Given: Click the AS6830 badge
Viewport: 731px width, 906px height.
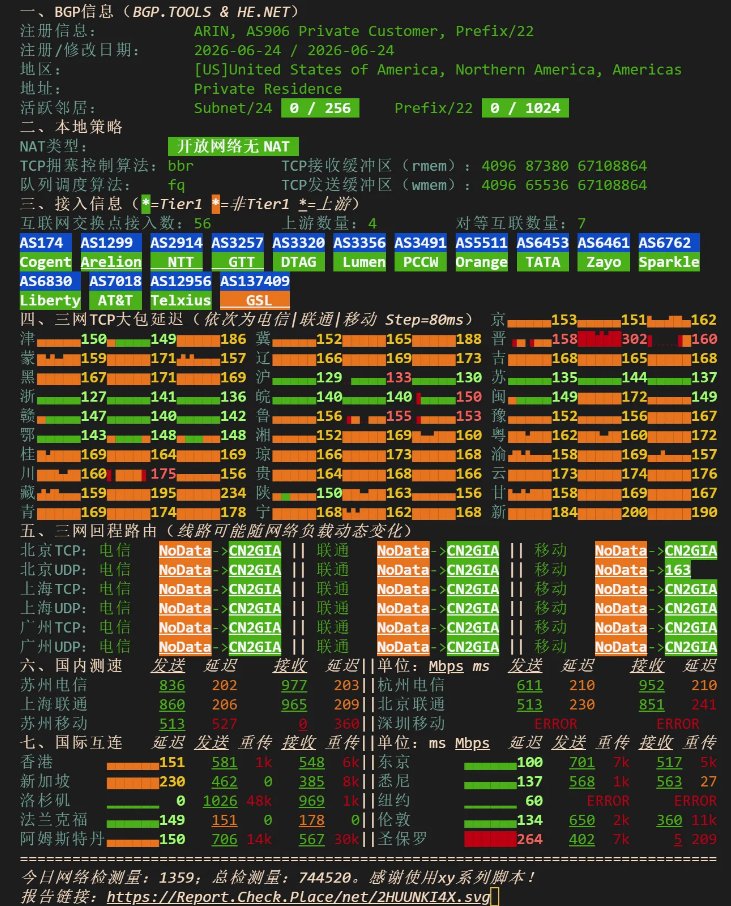Looking at the screenshot, I should (x=50, y=281).
